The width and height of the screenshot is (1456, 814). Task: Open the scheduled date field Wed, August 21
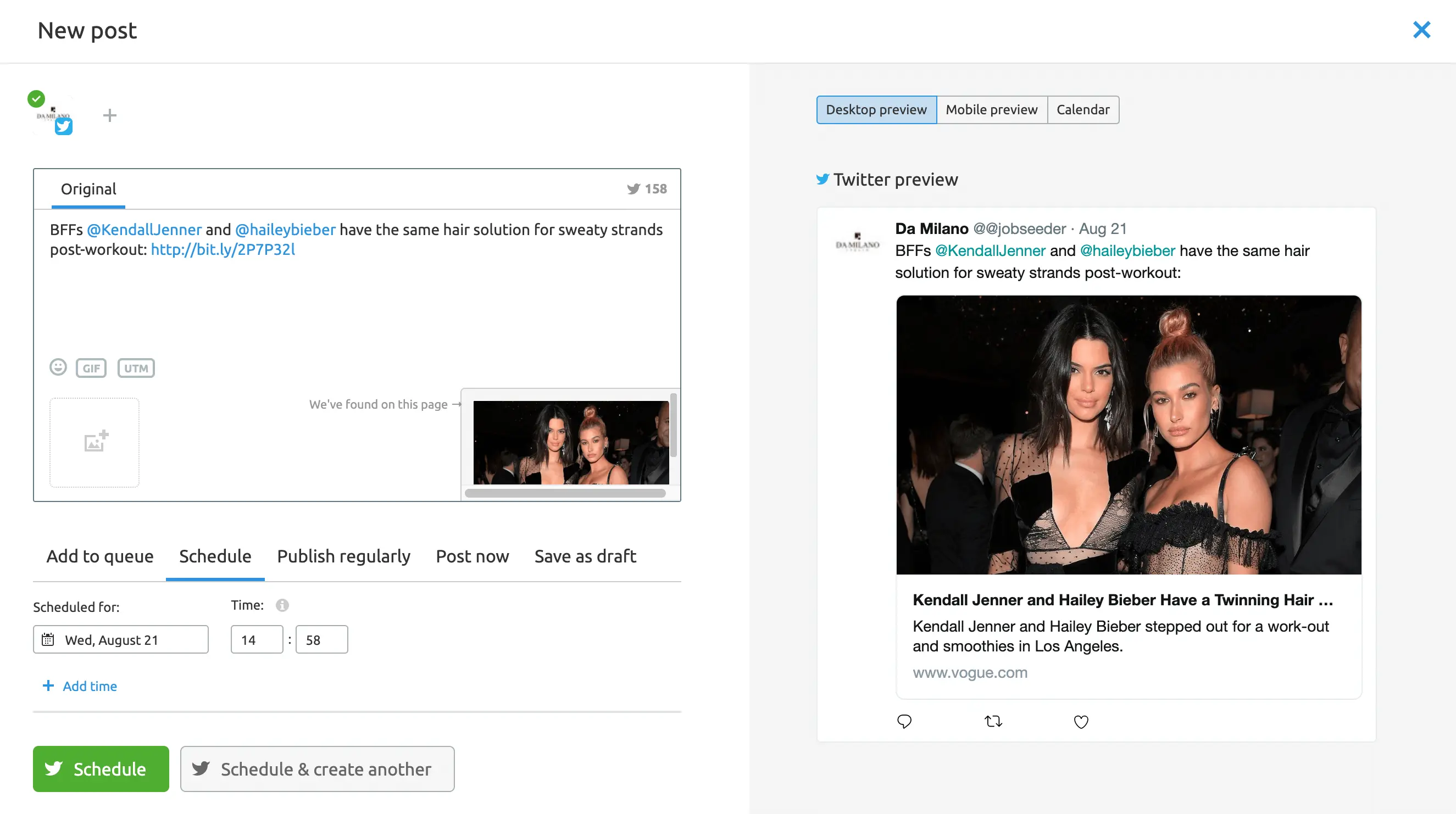coord(120,639)
